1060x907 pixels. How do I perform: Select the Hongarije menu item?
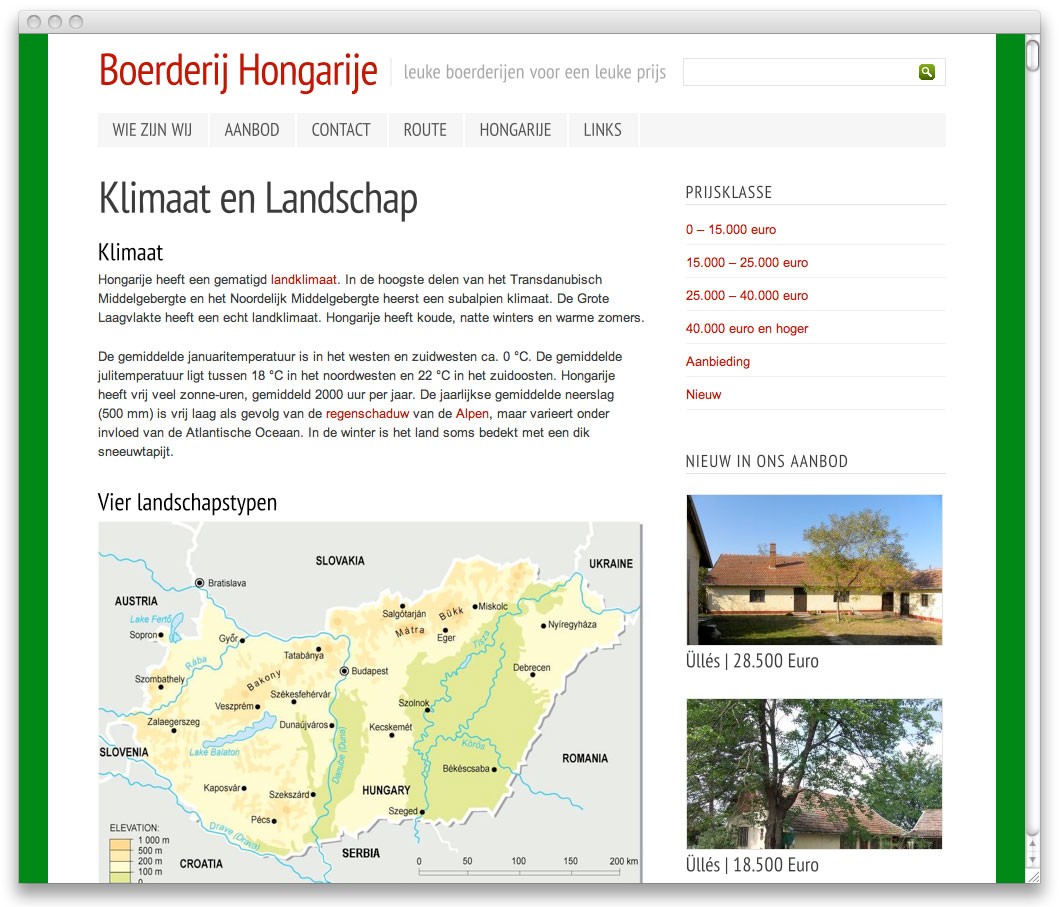tap(515, 130)
